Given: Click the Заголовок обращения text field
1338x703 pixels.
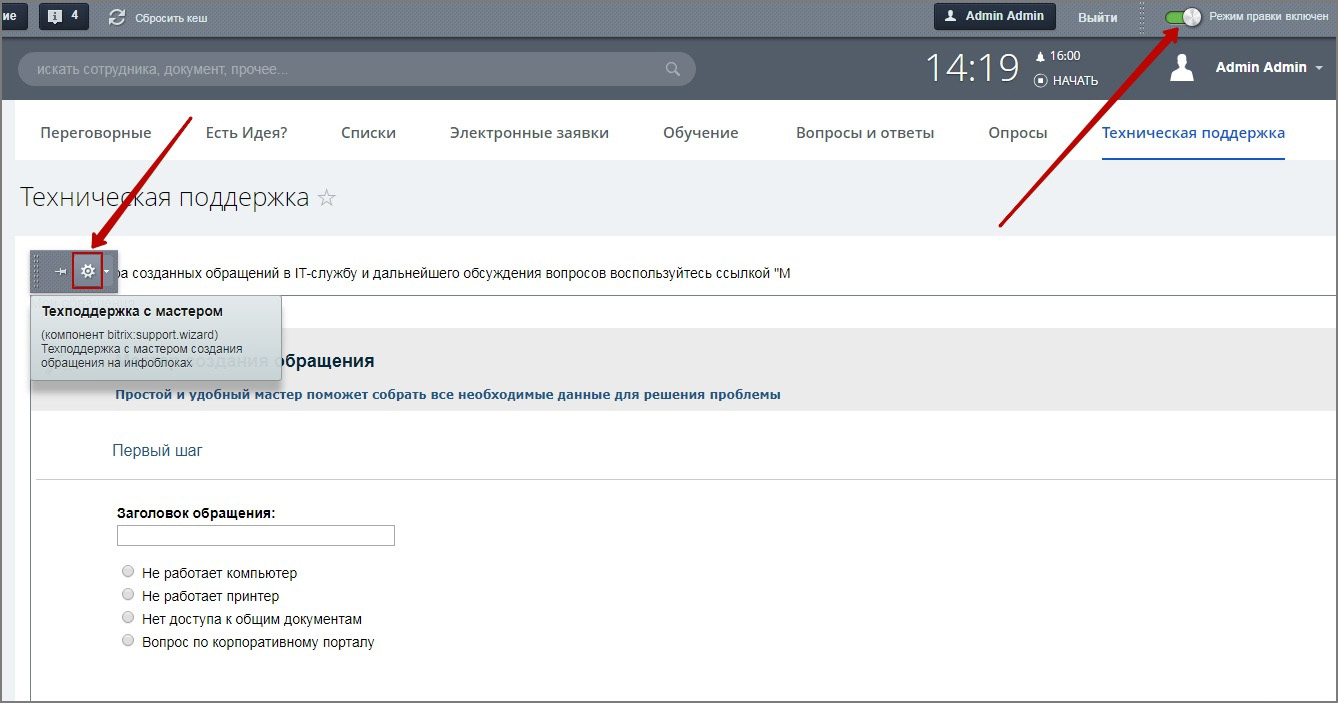Looking at the screenshot, I should point(256,536).
